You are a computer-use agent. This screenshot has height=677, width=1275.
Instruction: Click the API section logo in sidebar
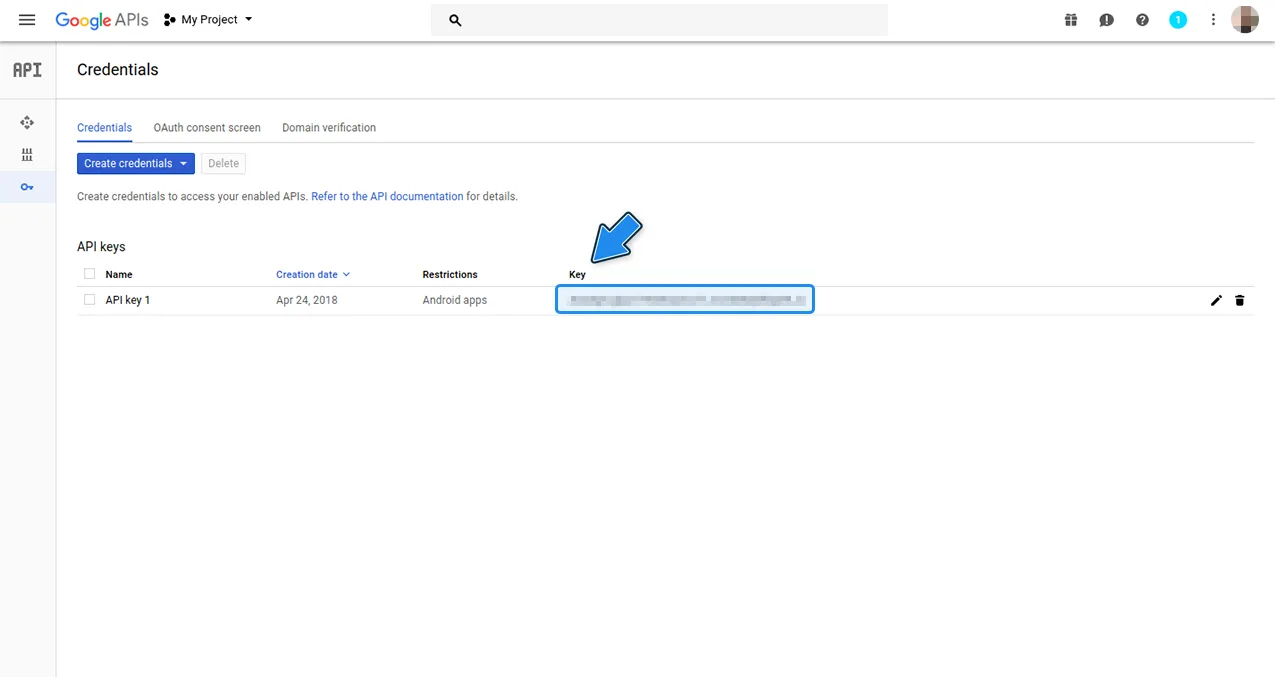point(27,70)
